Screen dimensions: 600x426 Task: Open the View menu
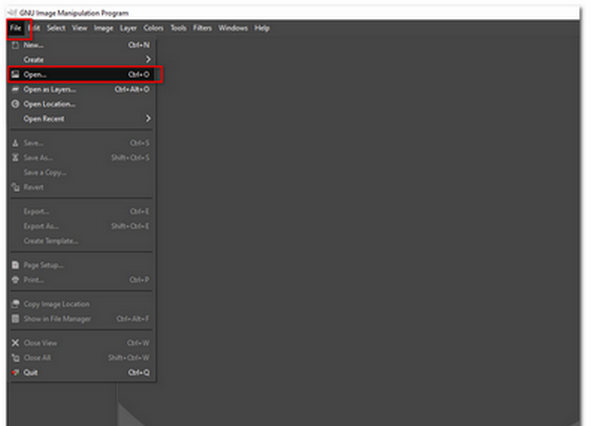(x=80, y=28)
